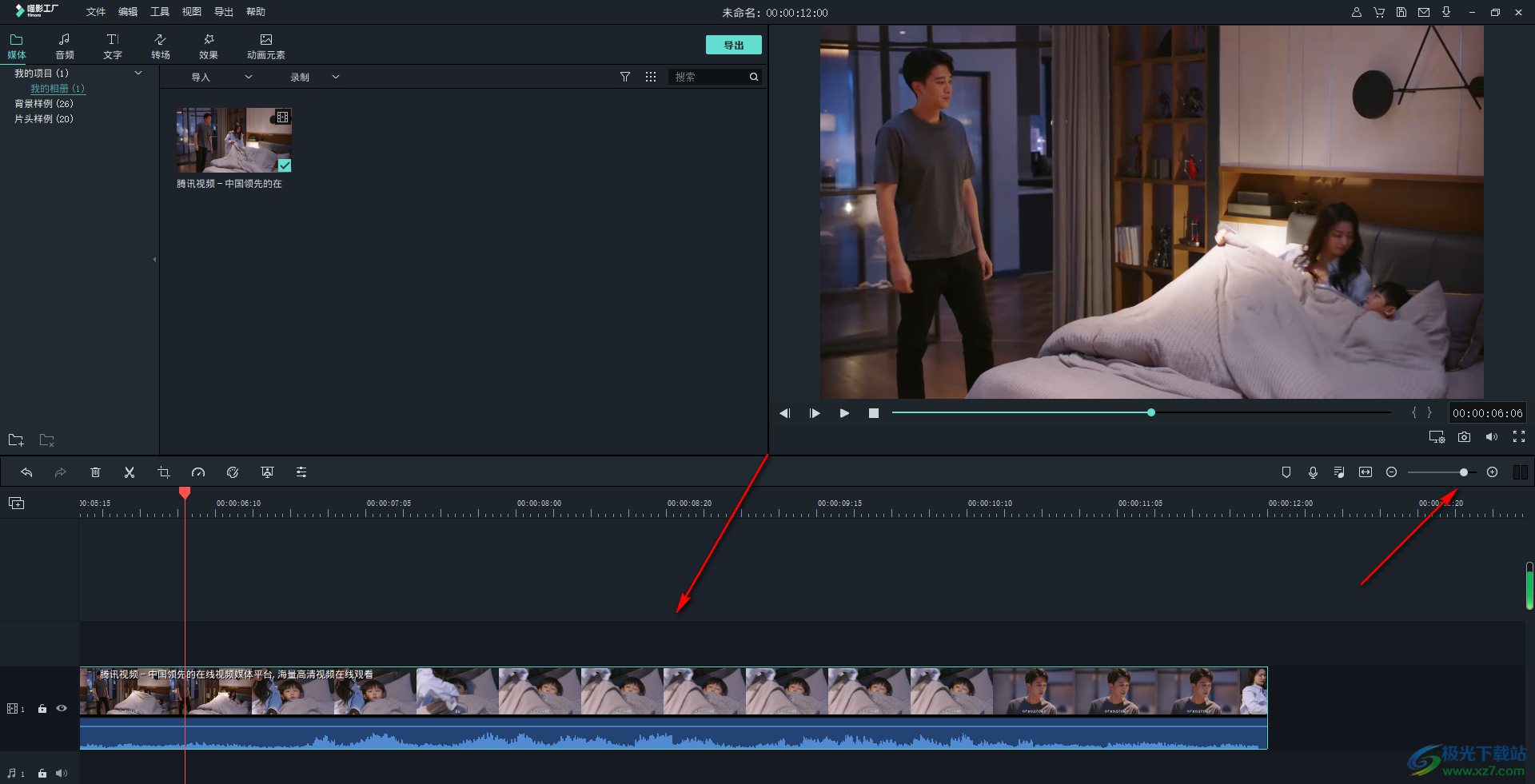Click the undo arrow
1535x784 pixels.
coord(26,472)
